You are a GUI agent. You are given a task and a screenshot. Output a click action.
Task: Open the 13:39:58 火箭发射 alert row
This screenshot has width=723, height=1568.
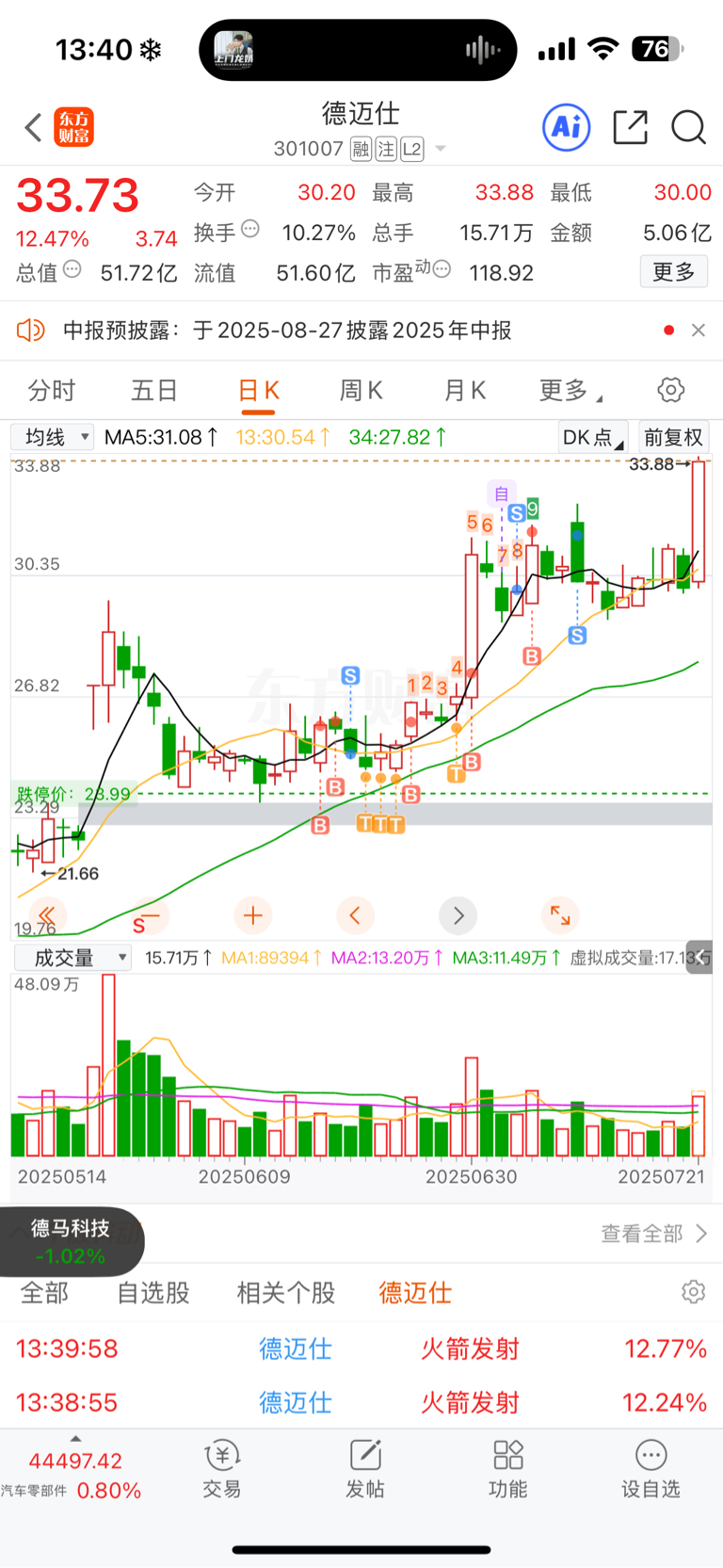point(361,1349)
